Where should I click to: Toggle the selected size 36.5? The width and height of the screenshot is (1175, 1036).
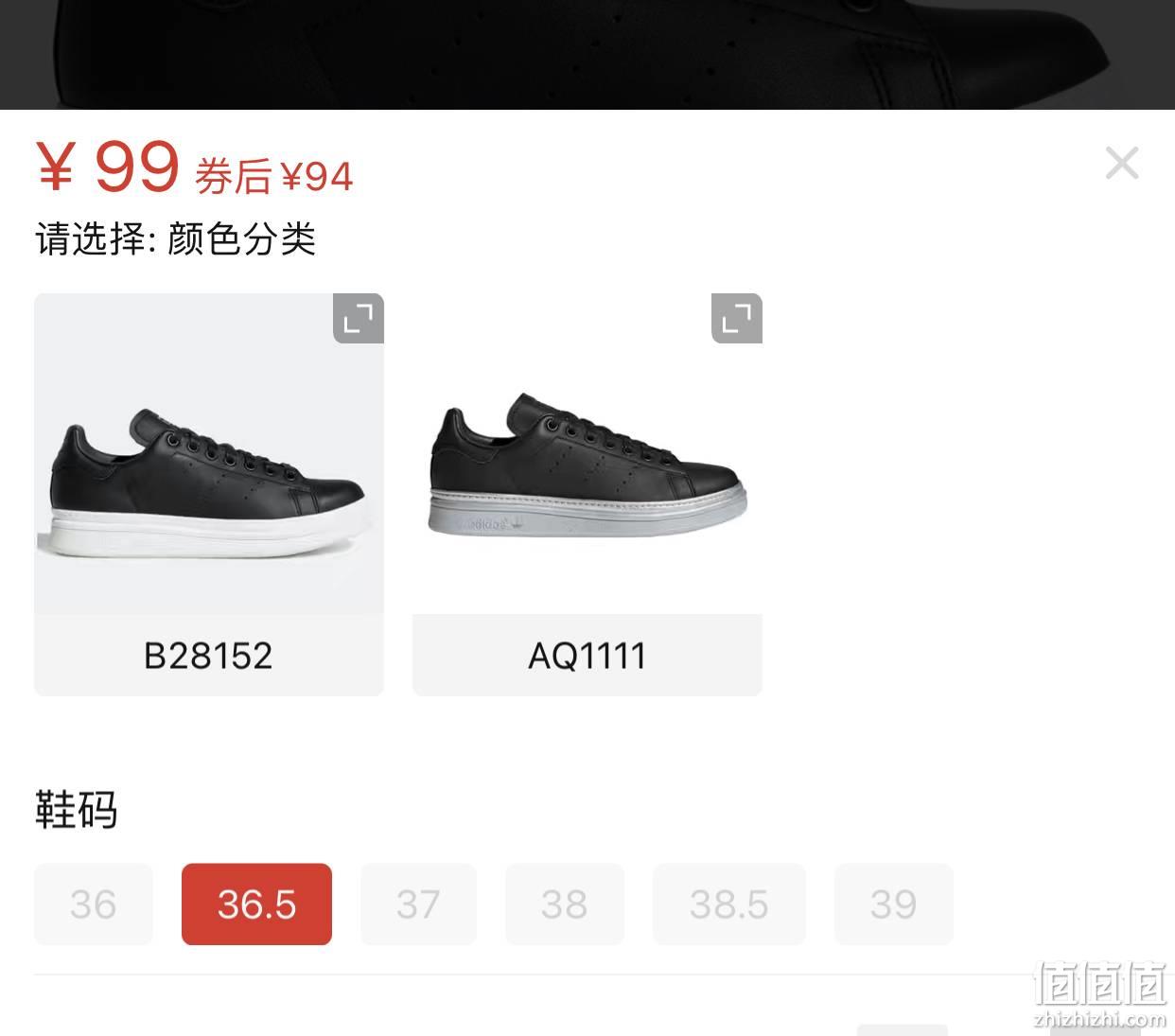(x=256, y=904)
